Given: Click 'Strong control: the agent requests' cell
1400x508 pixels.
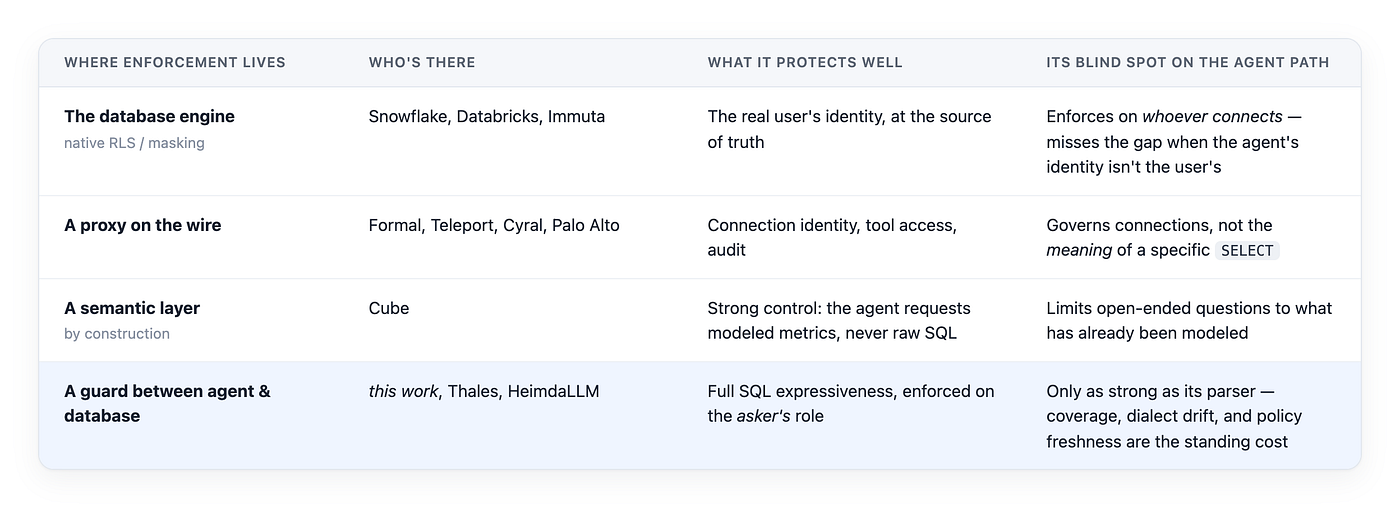Looking at the screenshot, I should tap(839, 320).
